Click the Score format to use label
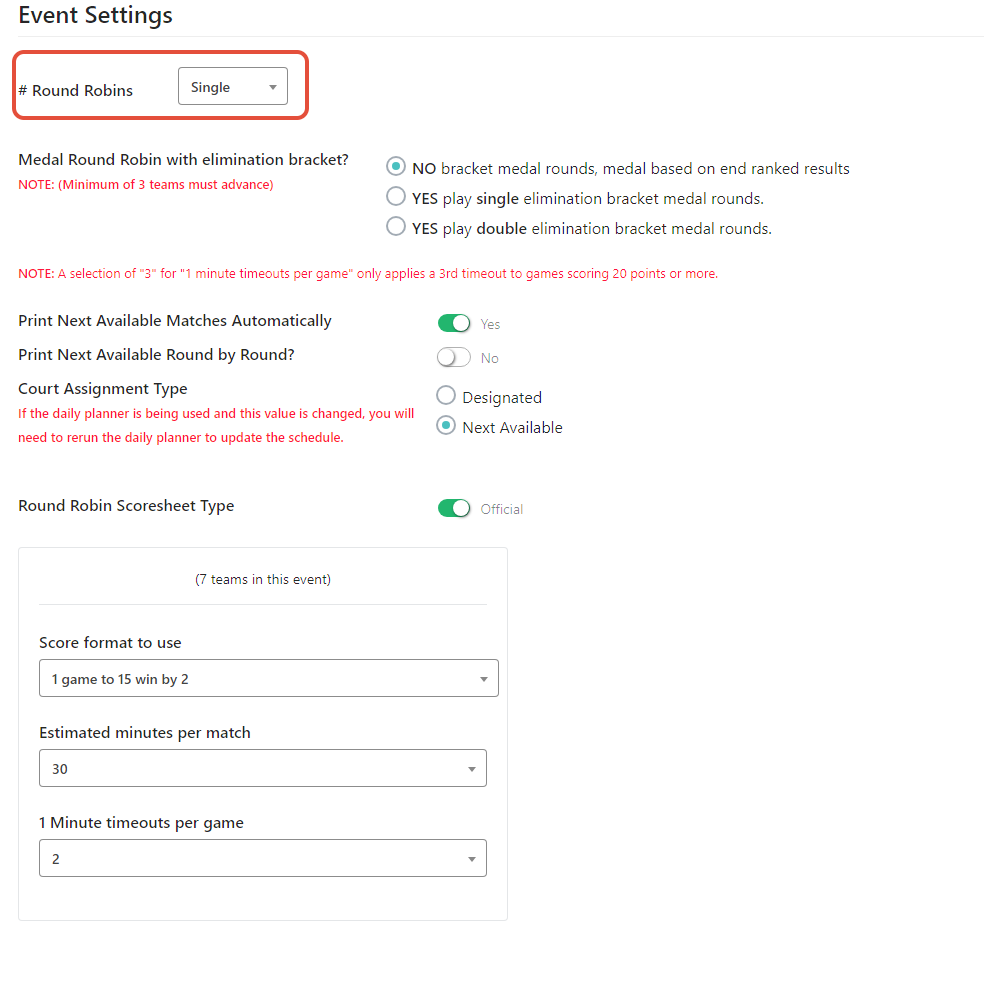Viewport: 984px width, 996px height. click(x=110, y=643)
